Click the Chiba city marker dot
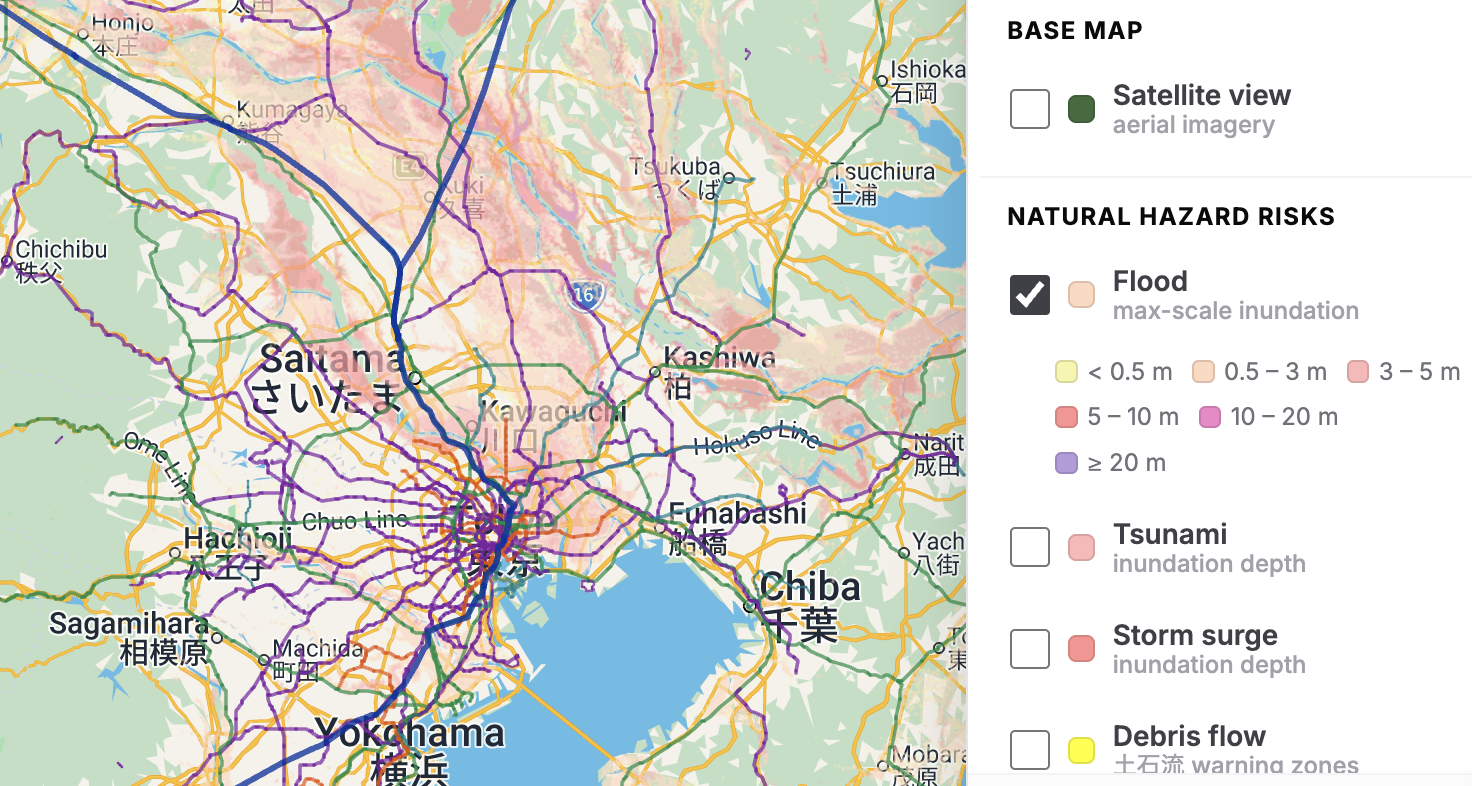Viewport: 1472px width, 786px height. pos(749,607)
